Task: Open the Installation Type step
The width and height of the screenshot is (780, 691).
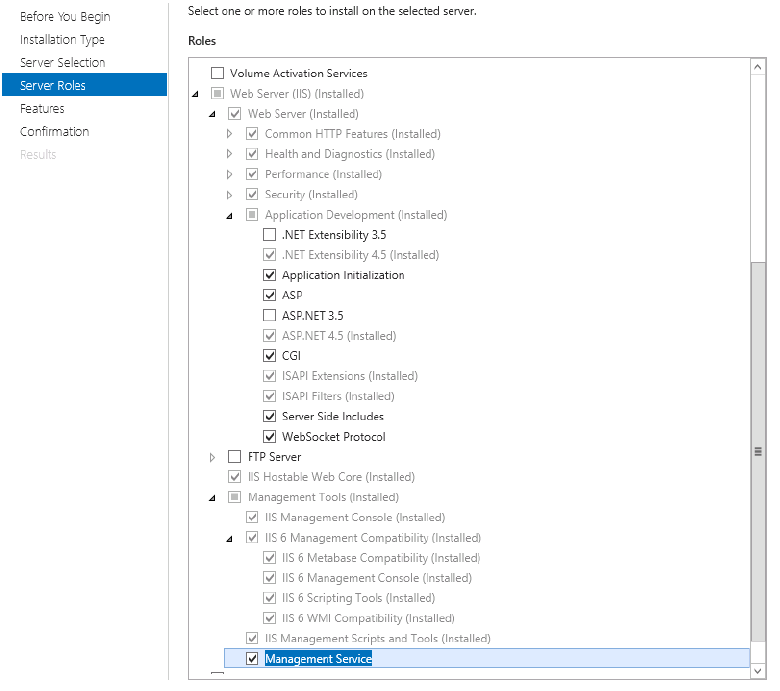Action: pyautogui.click(x=62, y=40)
